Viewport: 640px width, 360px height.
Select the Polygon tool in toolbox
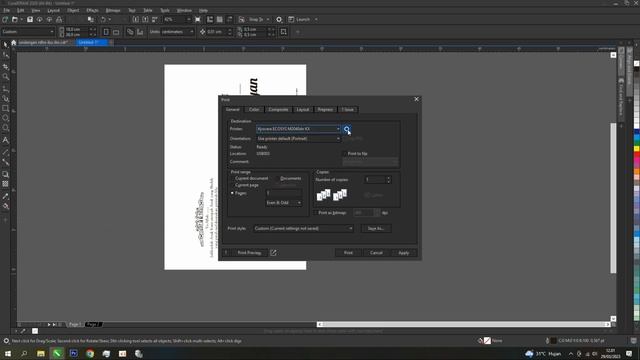tap(5, 128)
